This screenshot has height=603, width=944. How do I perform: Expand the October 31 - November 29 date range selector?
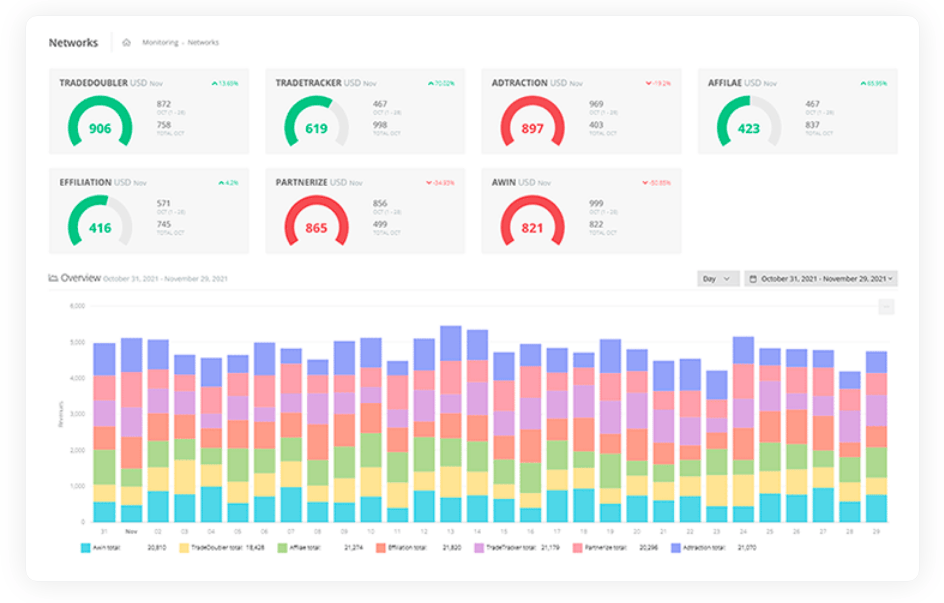click(x=820, y=278)
